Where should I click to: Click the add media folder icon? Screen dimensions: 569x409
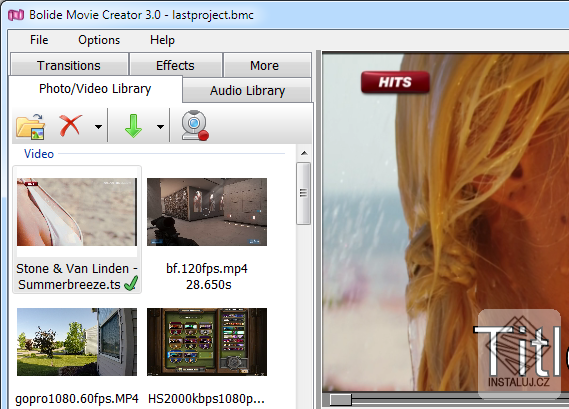coord(30,126)
